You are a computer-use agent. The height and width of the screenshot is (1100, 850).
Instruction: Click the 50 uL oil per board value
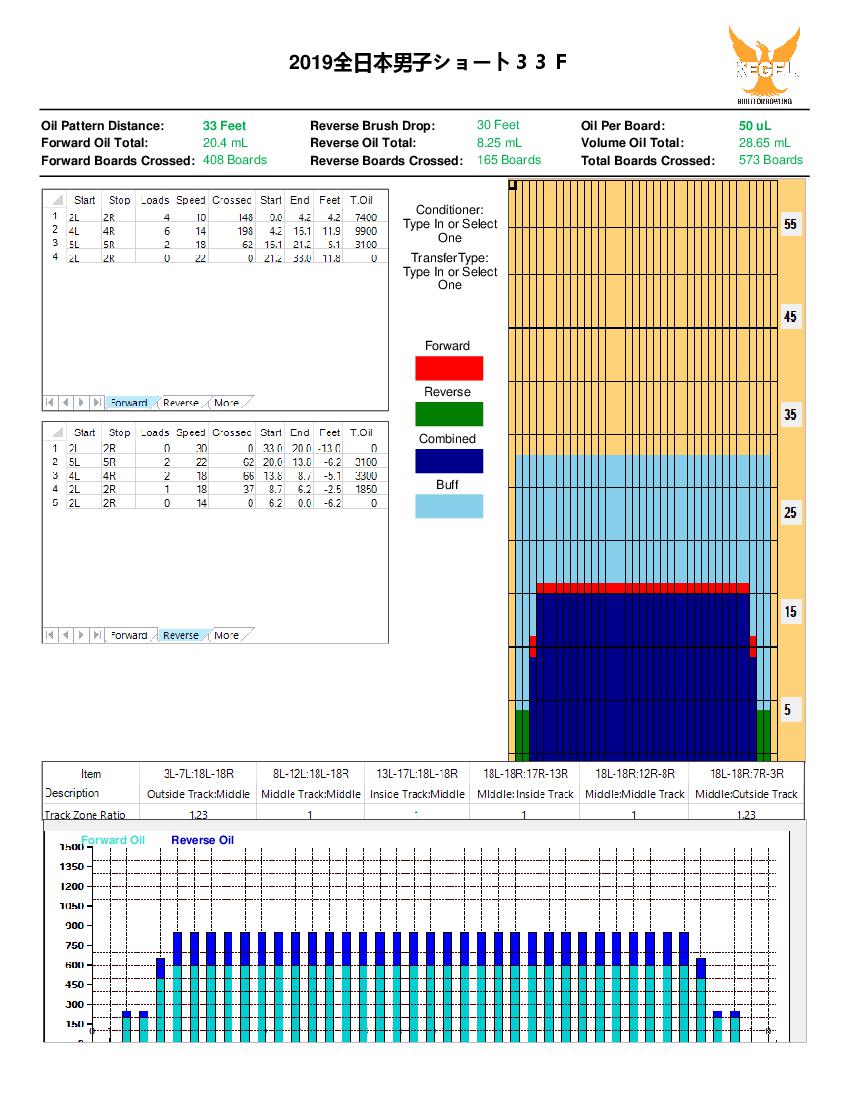pos(755,126)
